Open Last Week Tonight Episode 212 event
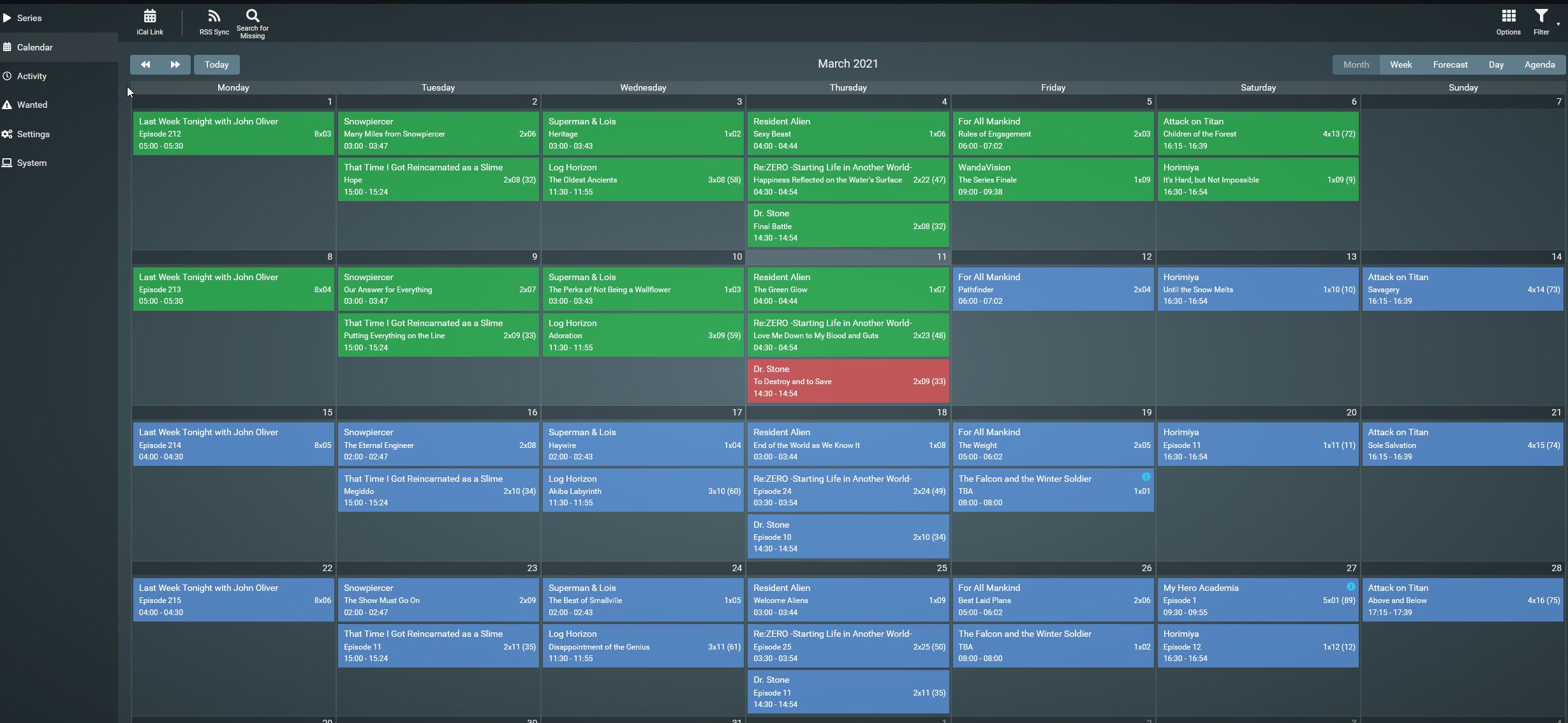 coord(233,133)
